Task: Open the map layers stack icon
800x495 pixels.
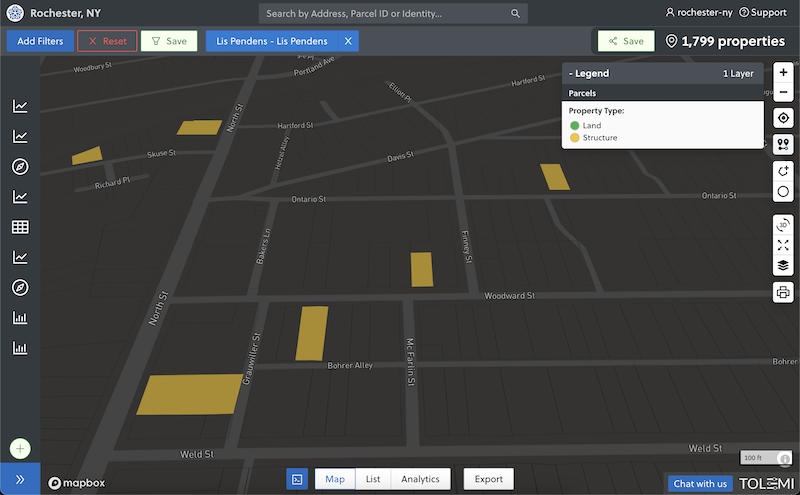Action: tap(783, 266)
